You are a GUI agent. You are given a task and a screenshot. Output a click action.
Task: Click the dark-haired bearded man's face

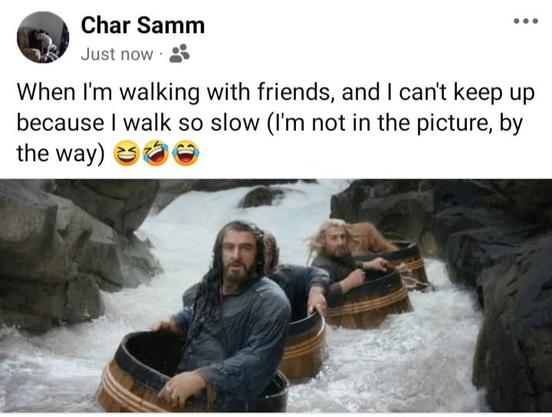[239, 255]
